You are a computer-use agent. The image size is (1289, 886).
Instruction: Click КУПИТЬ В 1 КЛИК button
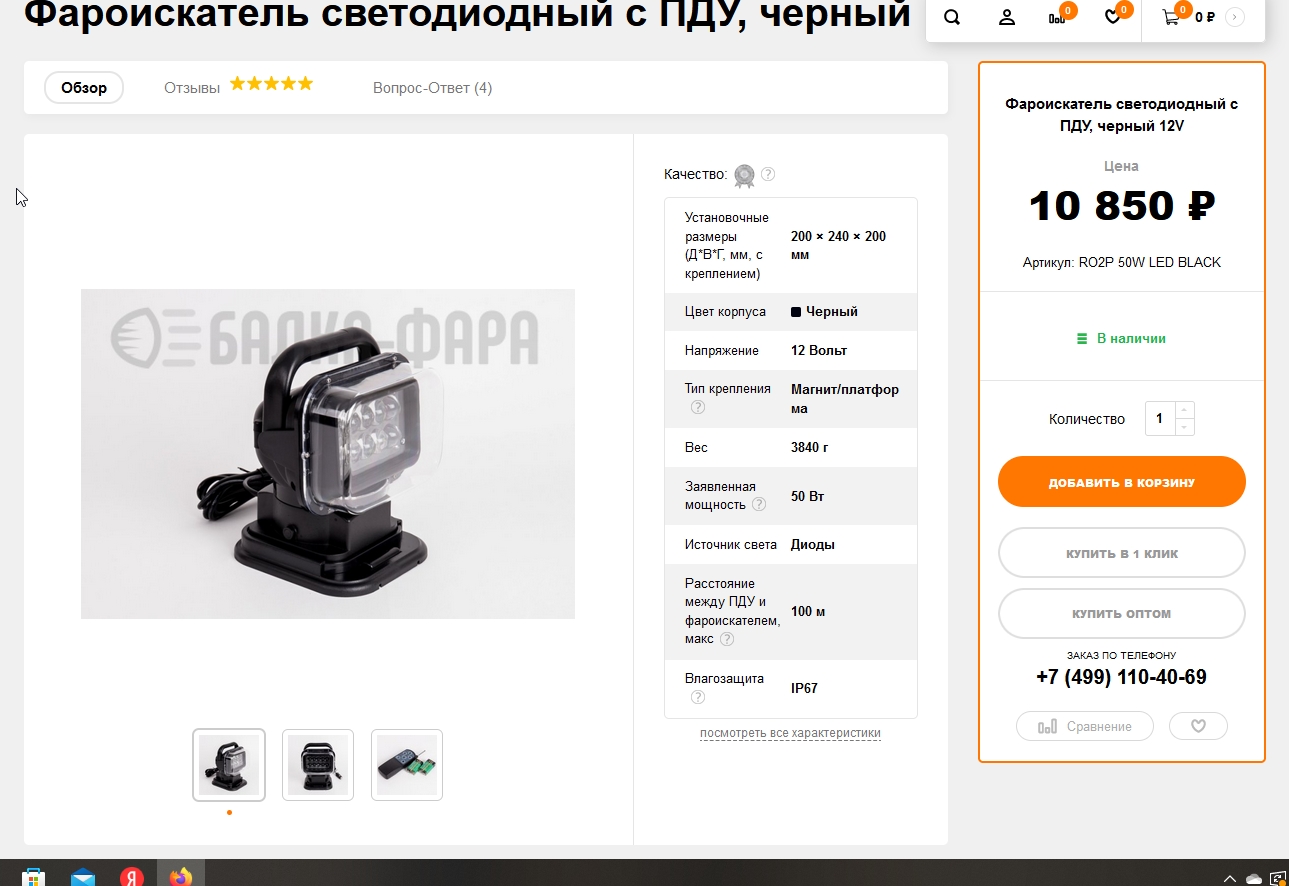[1122, 553]
